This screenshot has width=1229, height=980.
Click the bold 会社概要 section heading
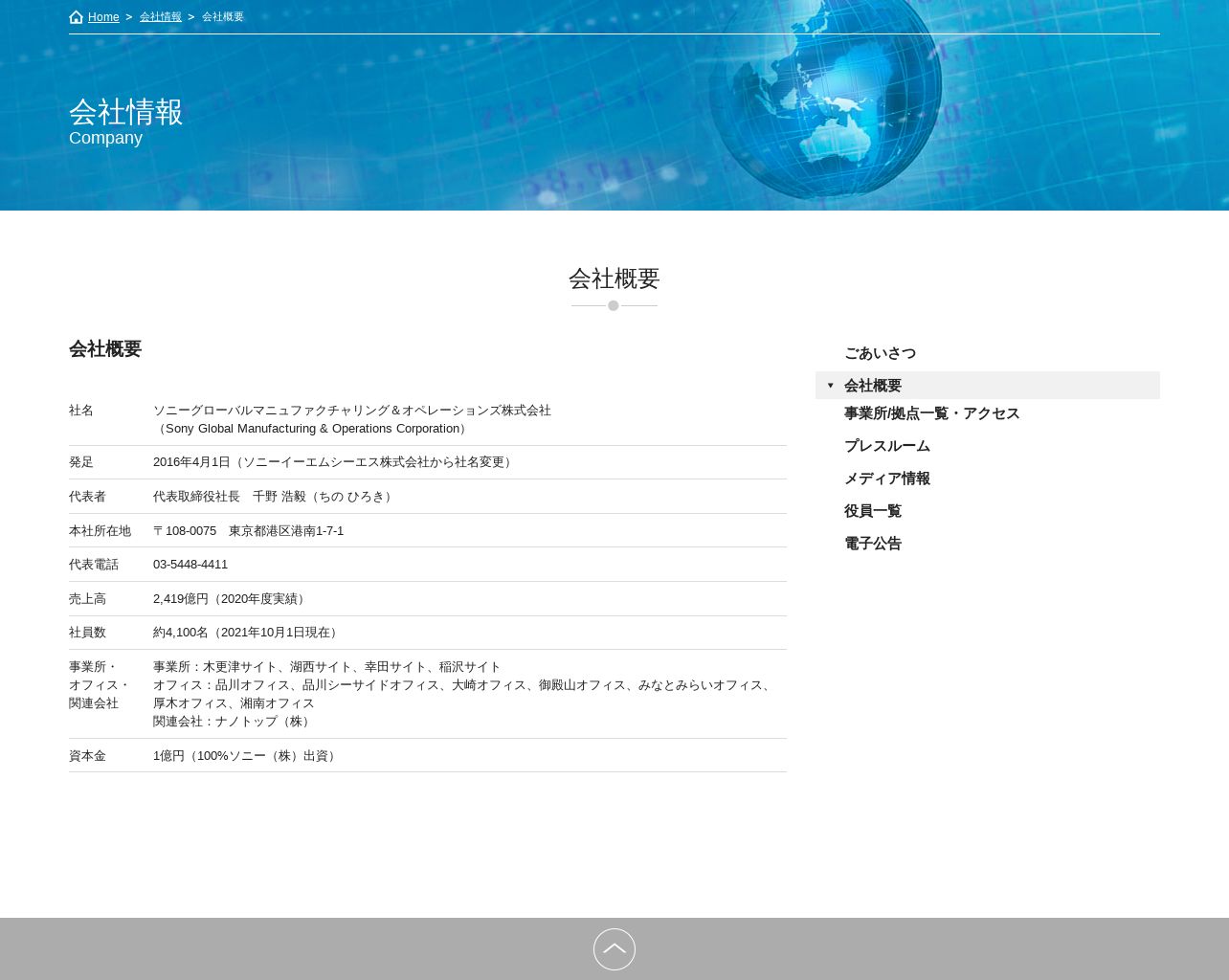click(105, 349)
